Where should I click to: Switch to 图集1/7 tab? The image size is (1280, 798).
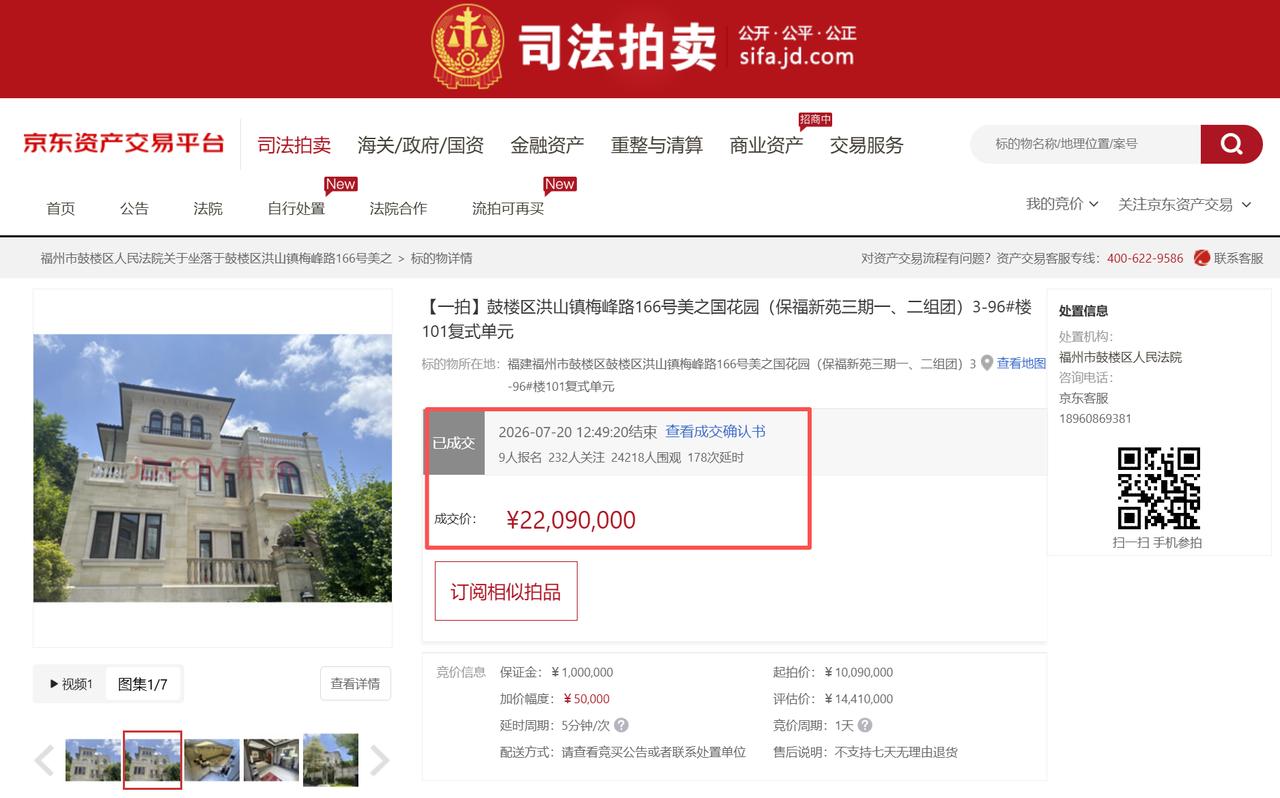[x=143, y=684]
